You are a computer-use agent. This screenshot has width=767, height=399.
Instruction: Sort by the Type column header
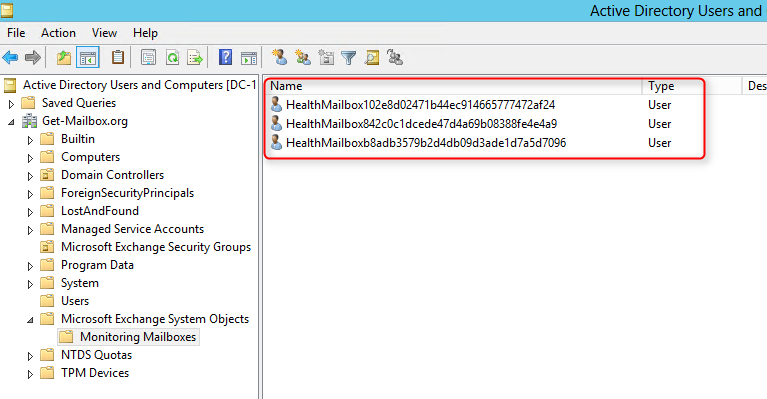(x=692, y=86)
